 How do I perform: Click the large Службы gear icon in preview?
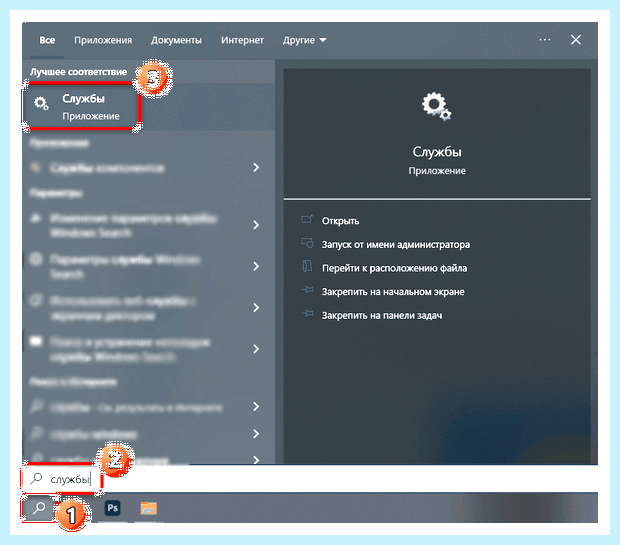coord(436,106)
